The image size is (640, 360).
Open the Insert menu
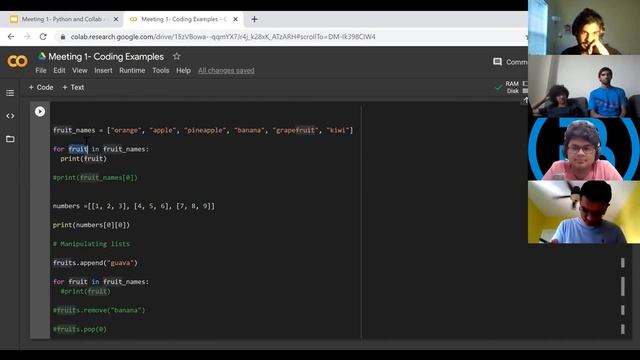(103, 71)
